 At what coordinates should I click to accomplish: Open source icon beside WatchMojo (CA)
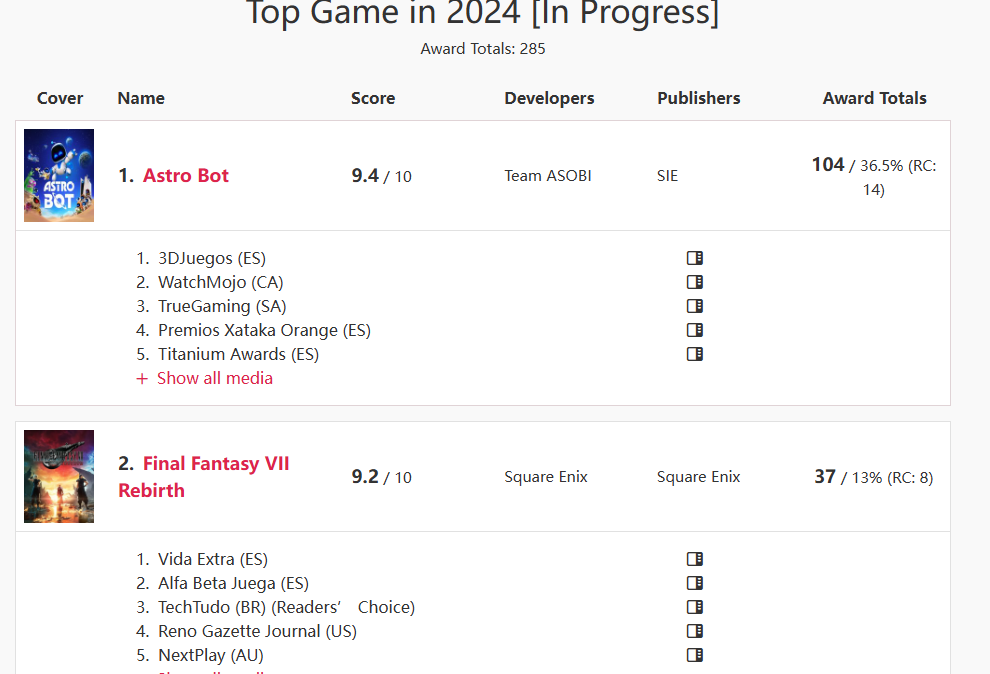pos(695,282)
